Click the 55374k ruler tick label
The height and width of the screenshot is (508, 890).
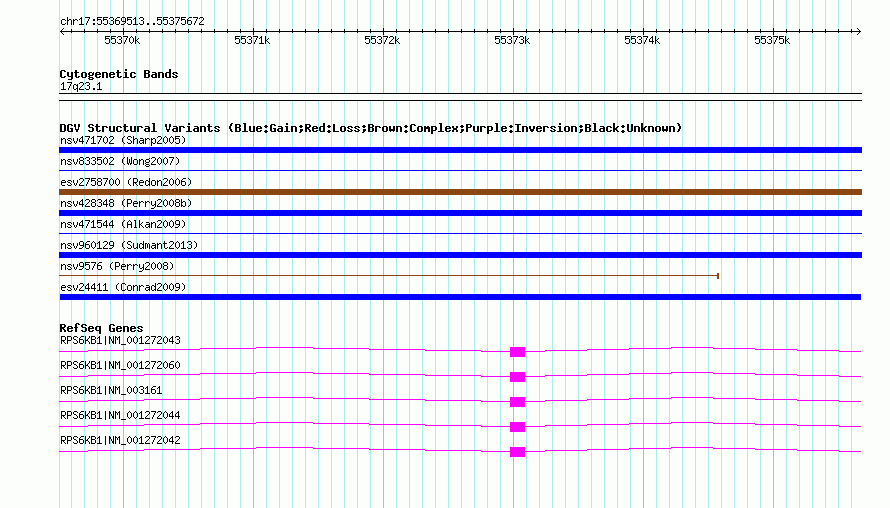point(642,40)
